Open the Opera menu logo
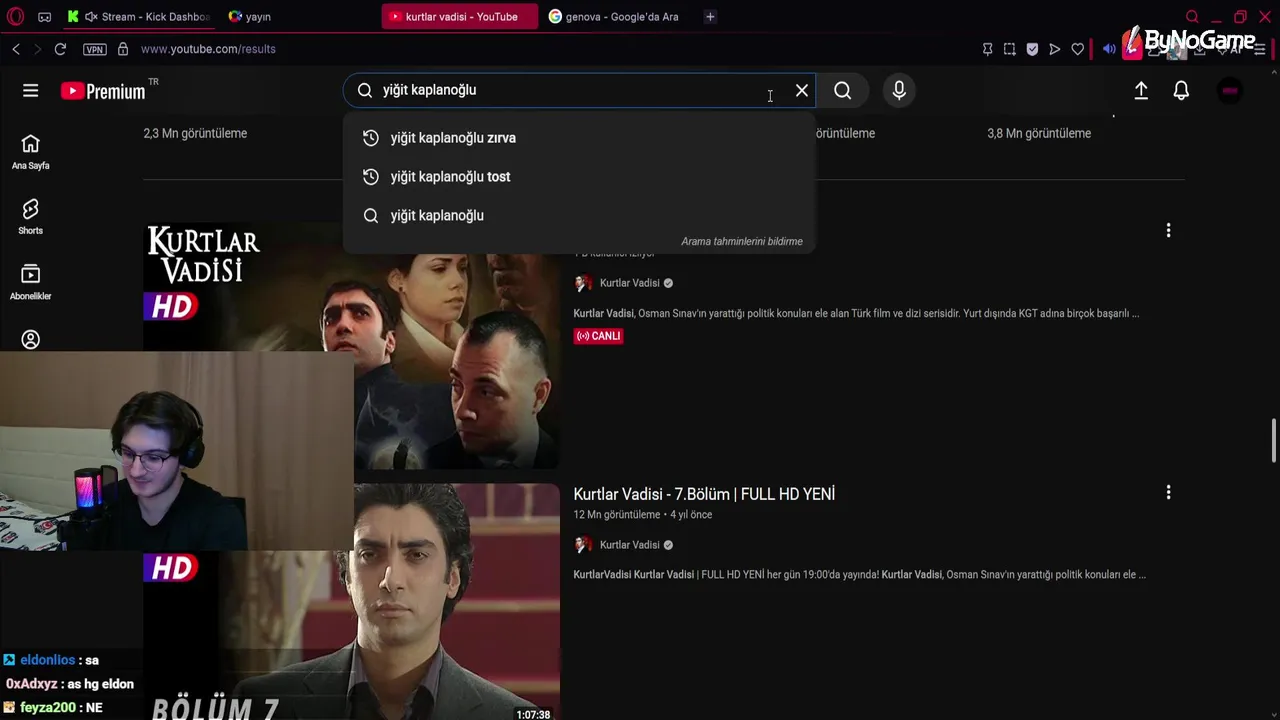 pos(15,16)
